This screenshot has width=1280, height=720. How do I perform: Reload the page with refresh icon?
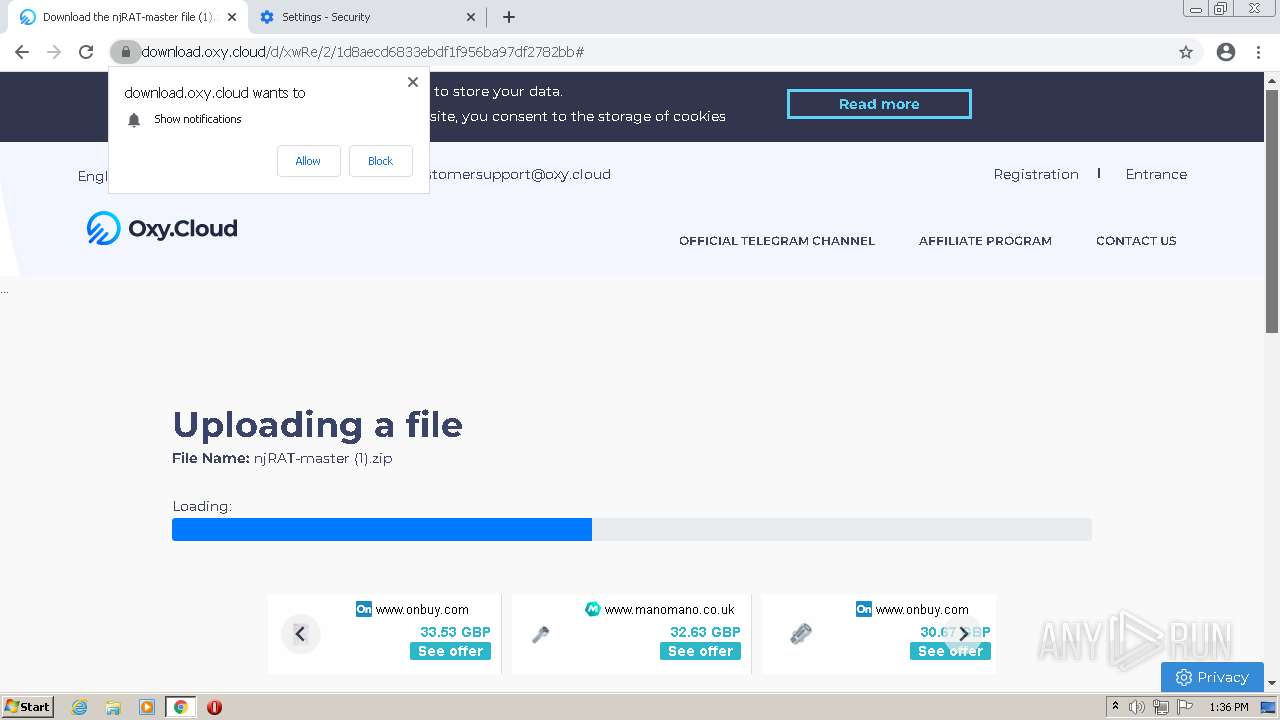[86, 52]
